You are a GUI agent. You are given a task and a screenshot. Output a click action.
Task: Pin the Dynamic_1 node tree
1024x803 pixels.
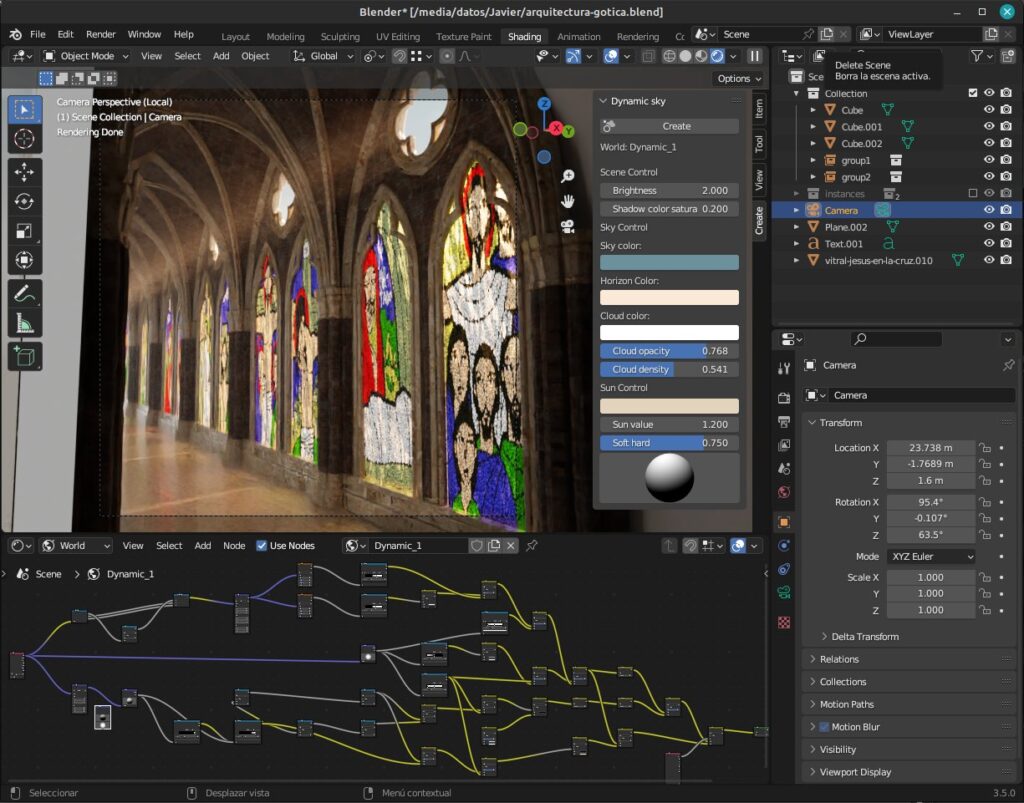532,546
